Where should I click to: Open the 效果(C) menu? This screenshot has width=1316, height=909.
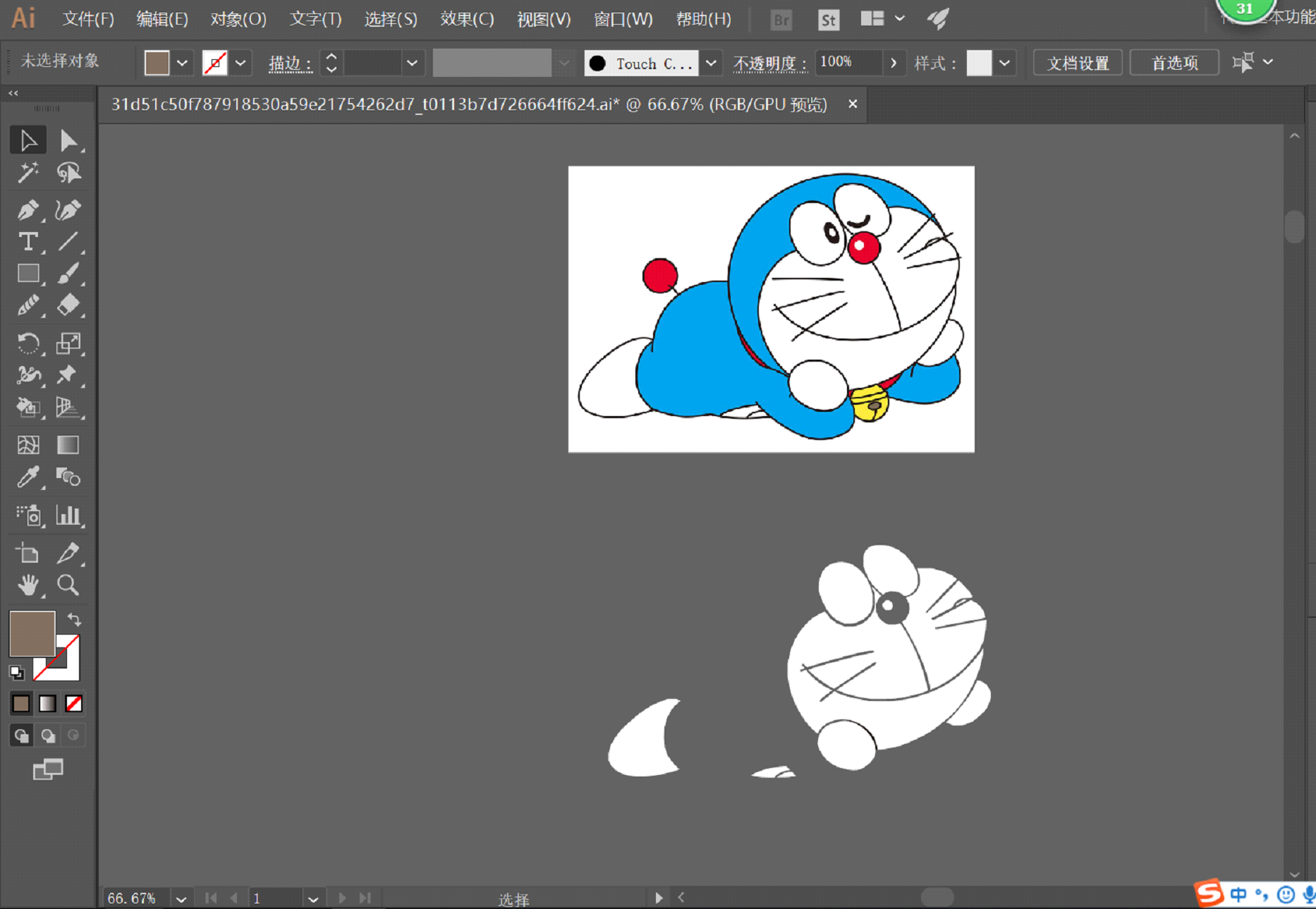(x=467, y=19)
